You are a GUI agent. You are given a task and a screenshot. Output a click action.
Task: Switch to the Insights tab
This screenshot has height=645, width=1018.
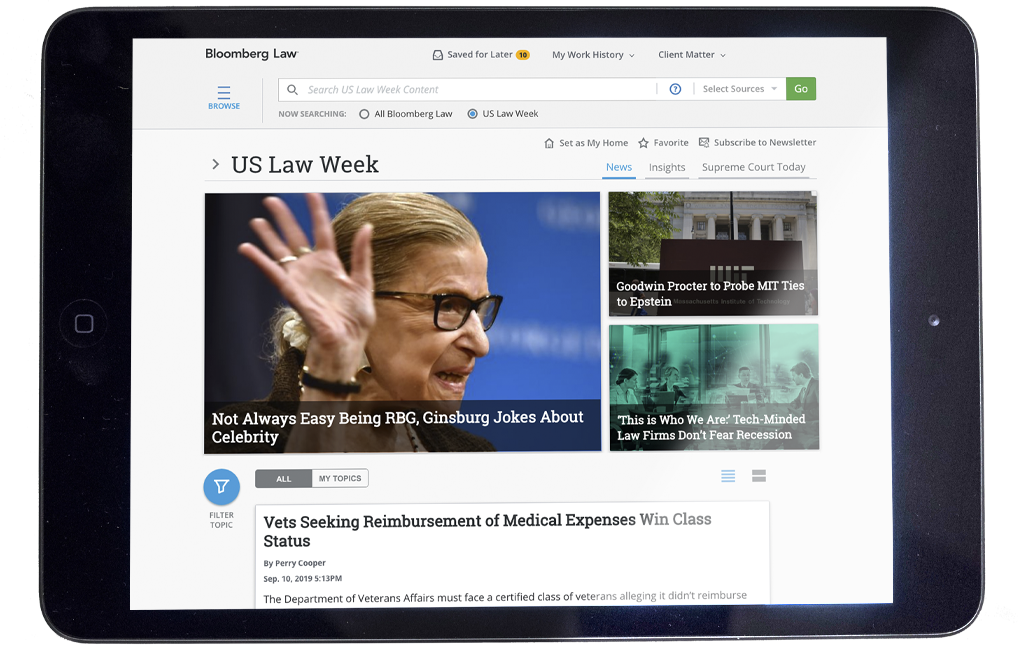pos(667,168)
